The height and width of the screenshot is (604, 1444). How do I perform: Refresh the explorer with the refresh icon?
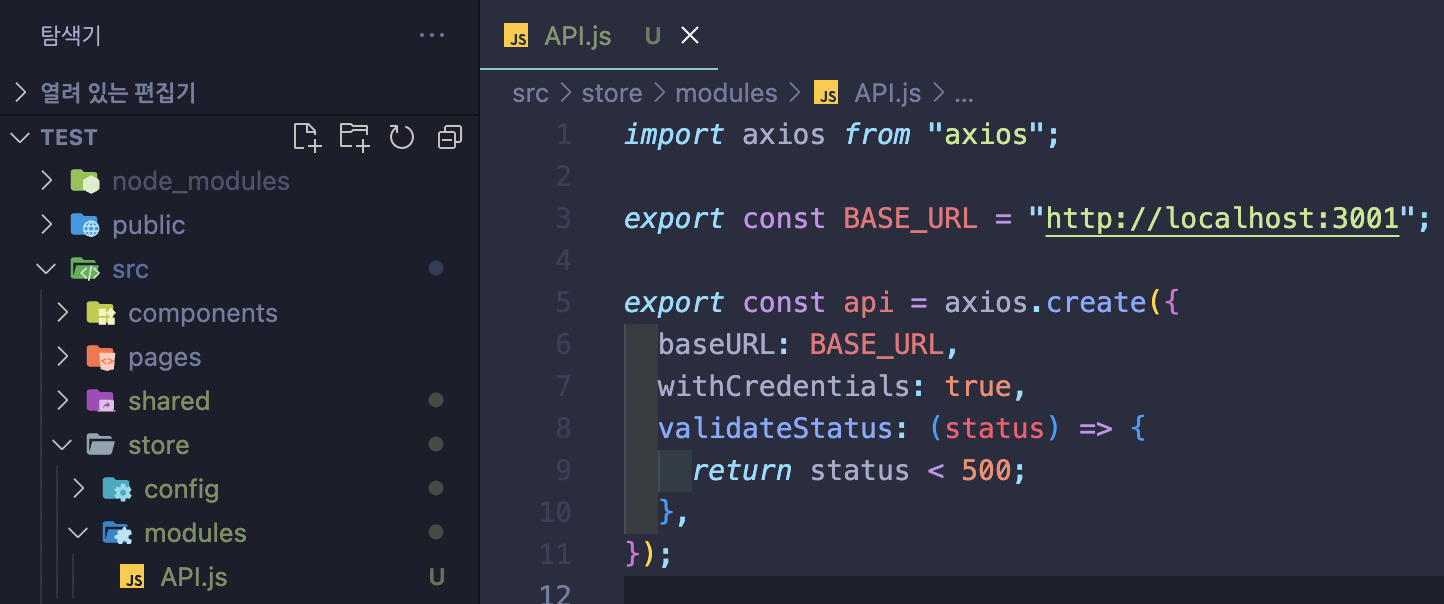[402, 137]
